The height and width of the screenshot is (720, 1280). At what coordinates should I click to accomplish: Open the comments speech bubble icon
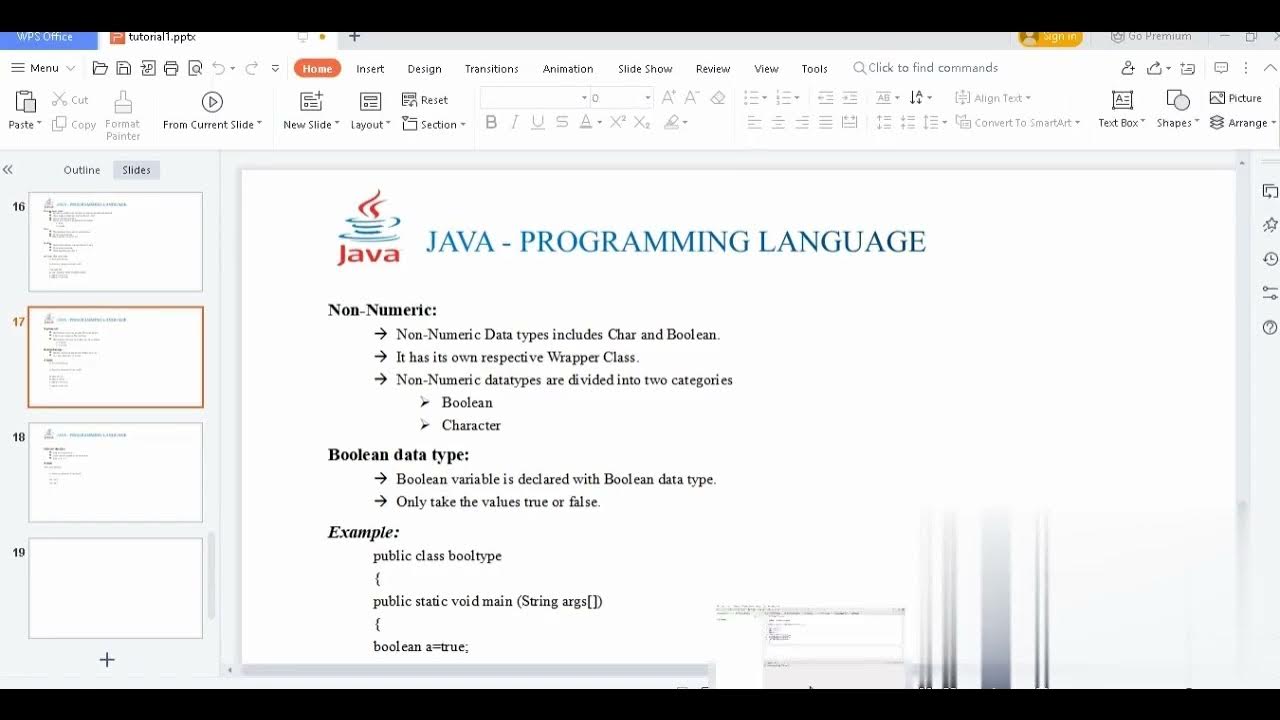point(1221,68)
